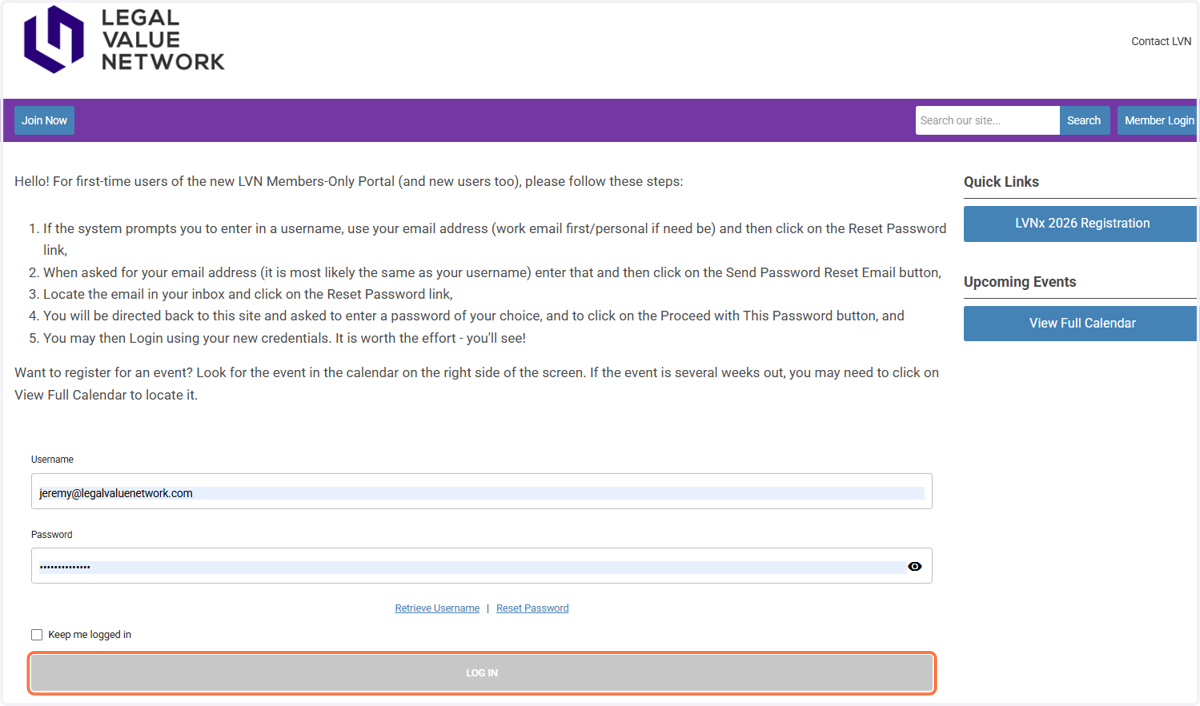The image size is (1200, 706).
Task: Open the Member Login button
Action: (x=1158, y=120)
